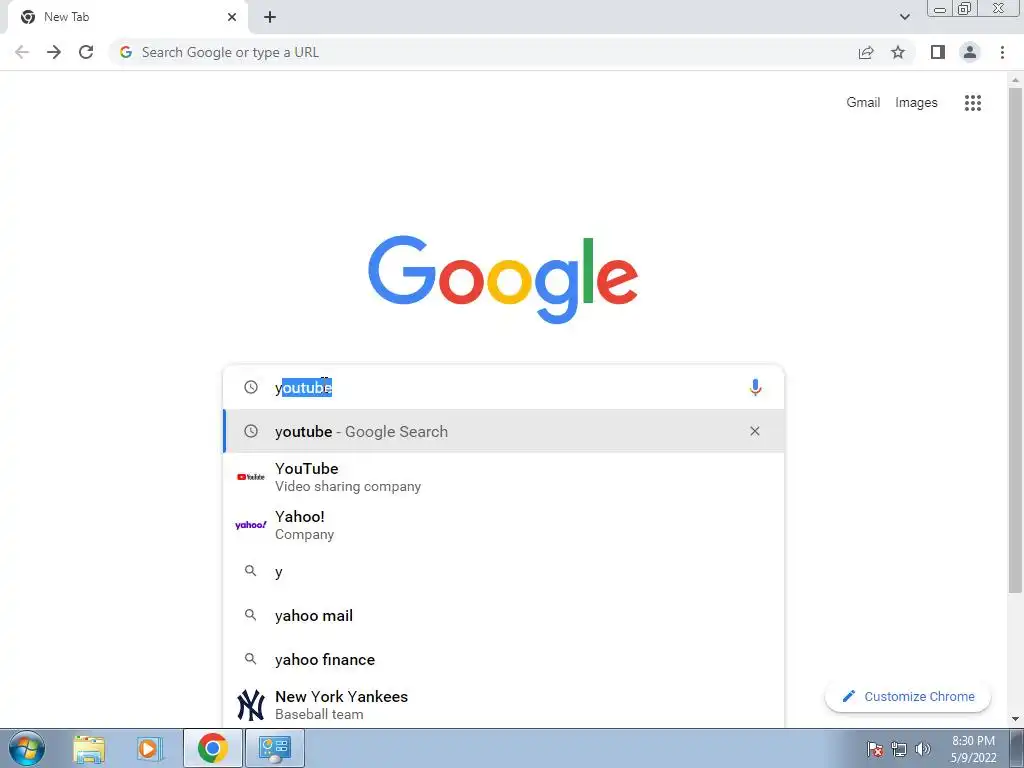Open the Images link

pyautogui.click(x=916, y=103)
